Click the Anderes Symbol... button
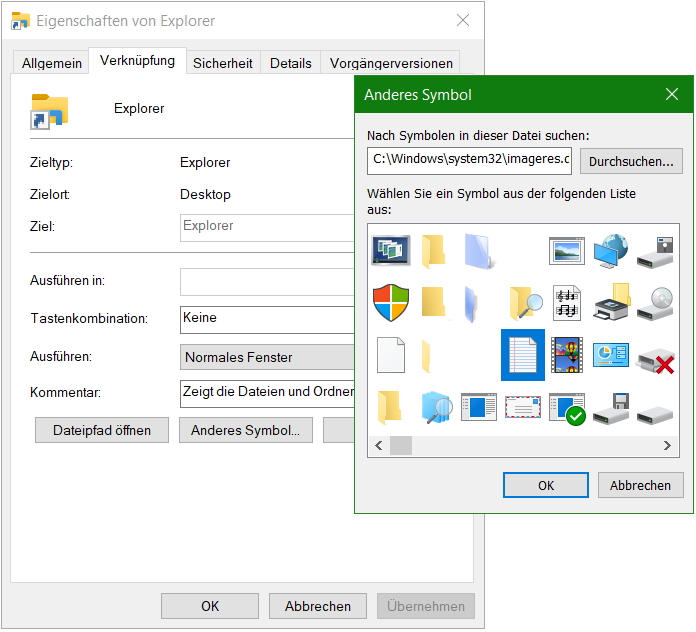696x632 pixels. 245,430
